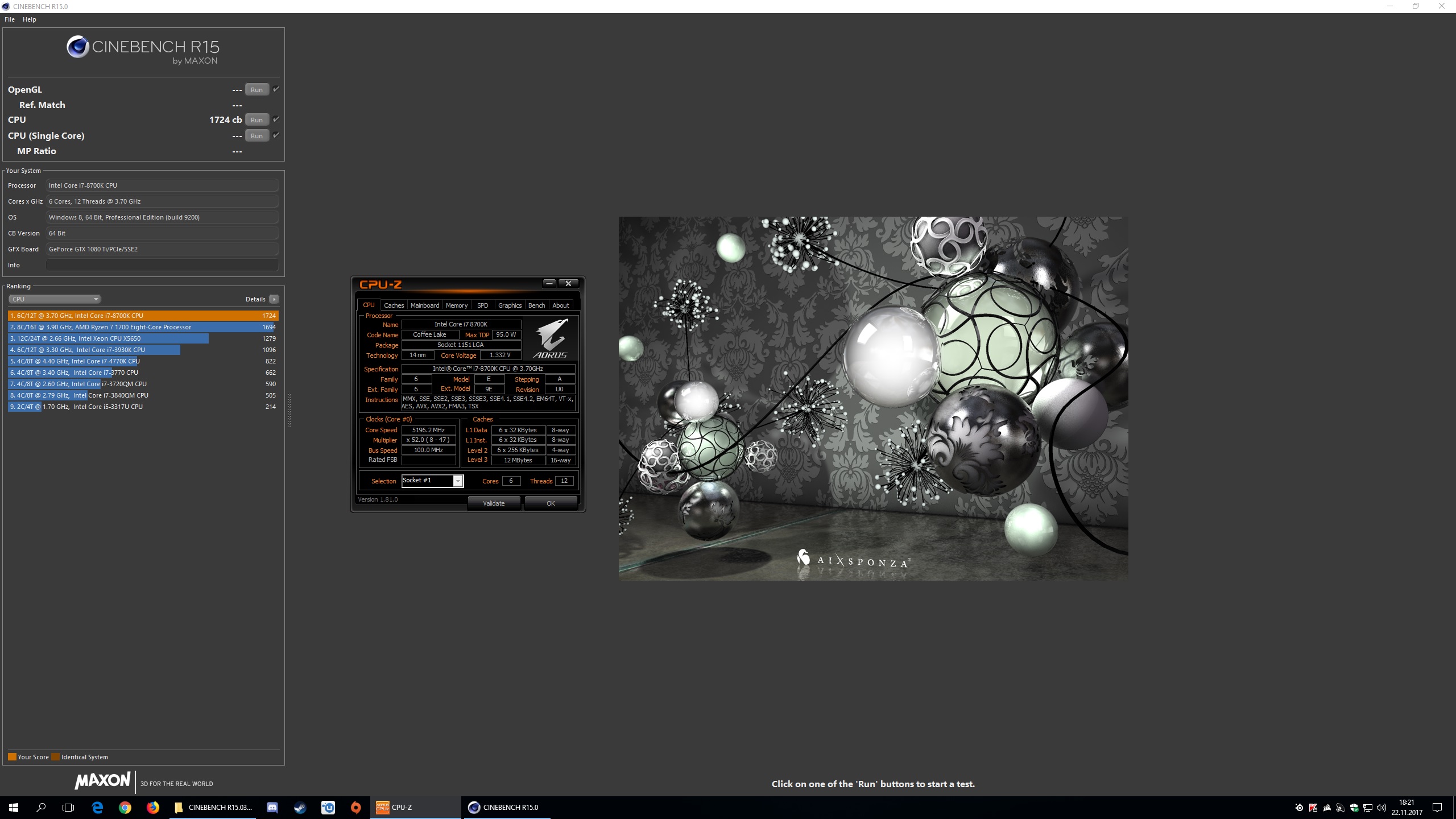Click Validate button in CPU-Z
The width and height of the screenshot is (1456, 819).
point(494,503)
